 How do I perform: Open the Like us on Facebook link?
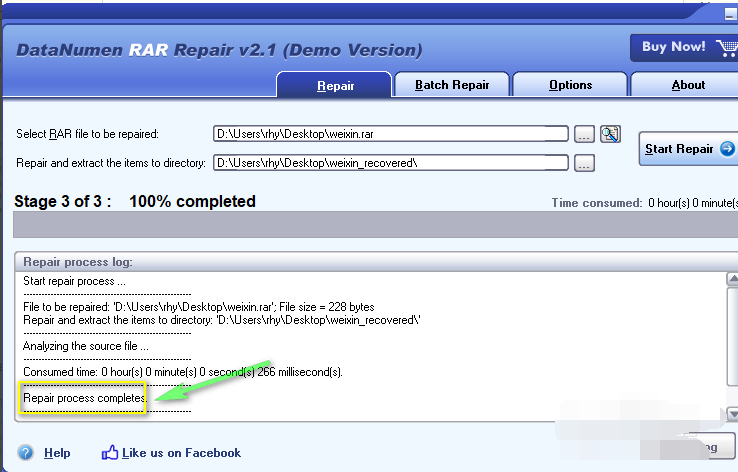coord(181,453)
